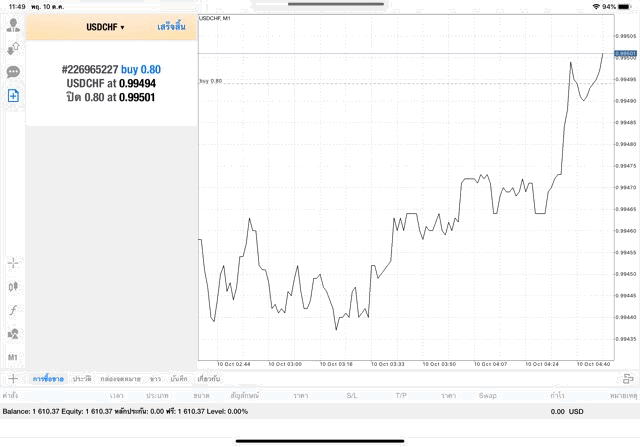Click the '10 Oct 03:16' time axis label
Viewport: 640px width, 447px height.
pos(336,364)
